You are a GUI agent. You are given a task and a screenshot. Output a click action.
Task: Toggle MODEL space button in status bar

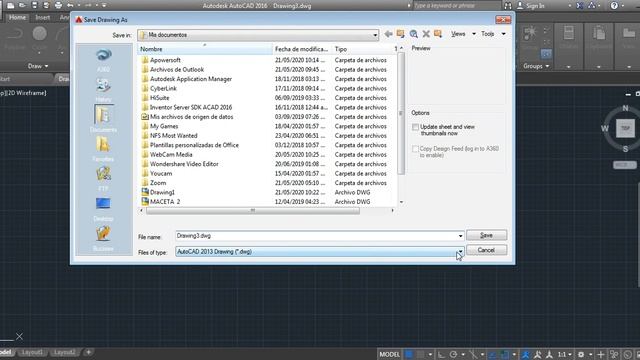[389, 354]
